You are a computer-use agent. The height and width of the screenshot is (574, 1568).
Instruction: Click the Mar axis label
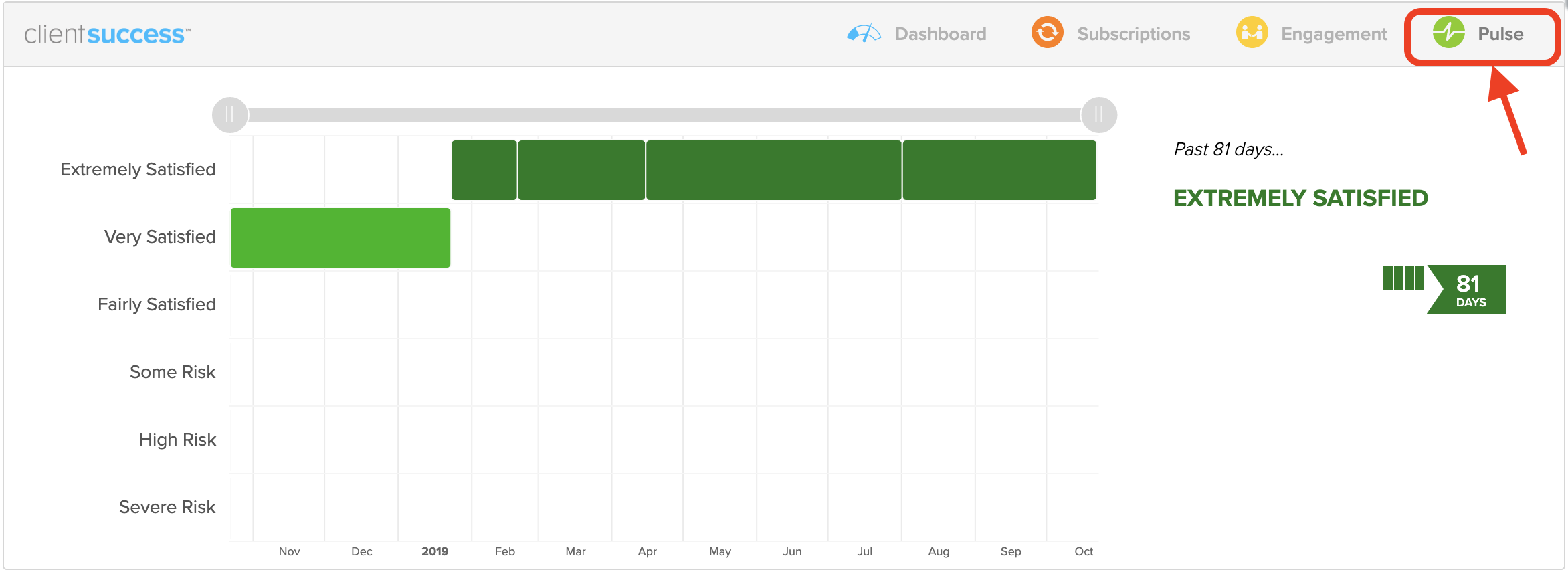575,551
